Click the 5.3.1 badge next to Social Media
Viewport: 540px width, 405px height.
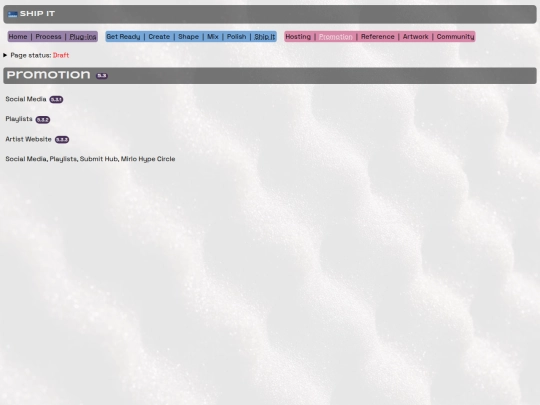click(56, 100)
